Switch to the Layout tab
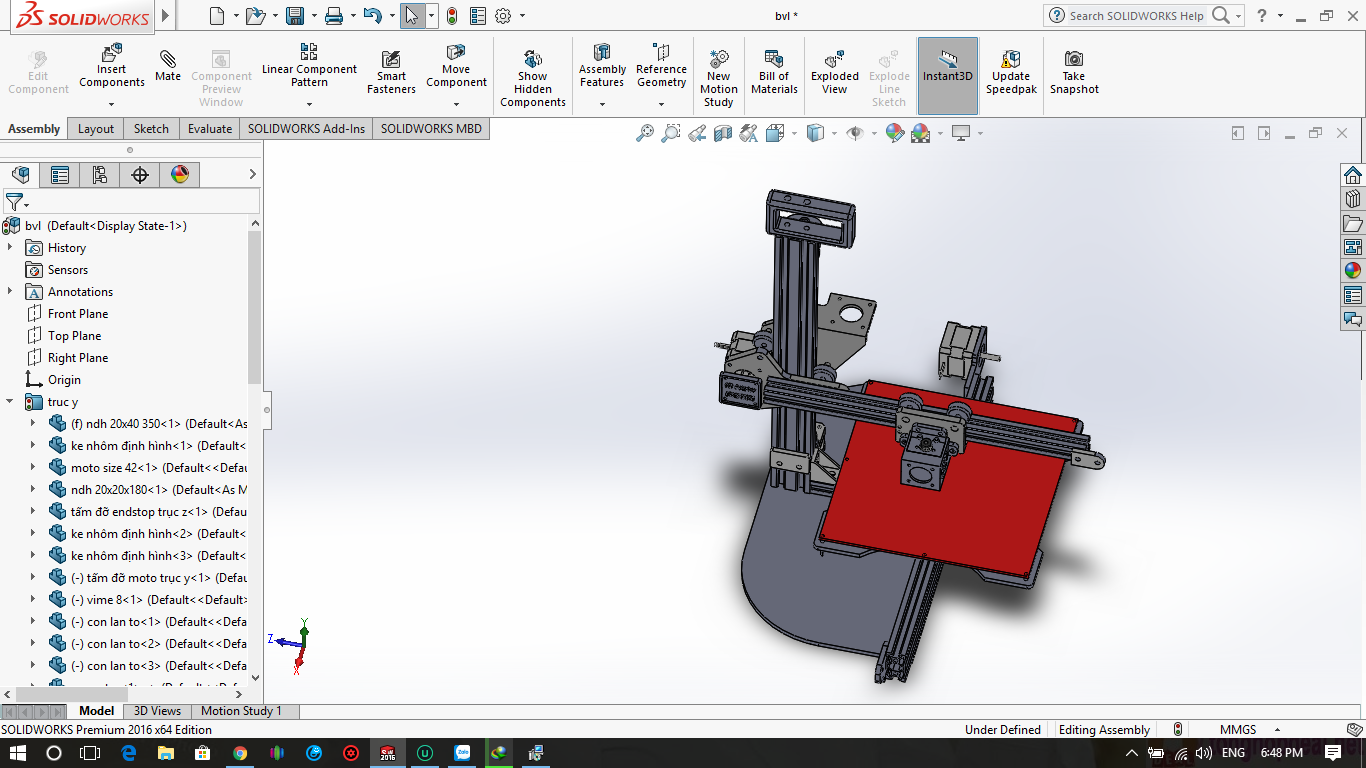 [x=96, y=129]
